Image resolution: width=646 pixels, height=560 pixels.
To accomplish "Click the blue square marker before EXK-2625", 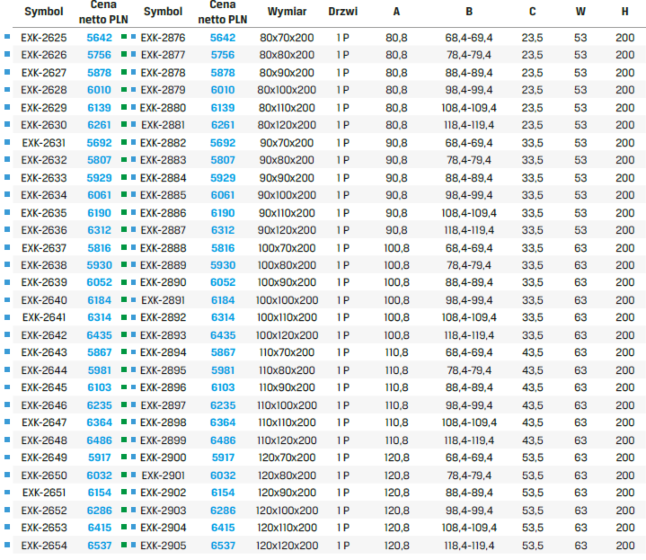I will pyautogui.click(x=7, y=37).
